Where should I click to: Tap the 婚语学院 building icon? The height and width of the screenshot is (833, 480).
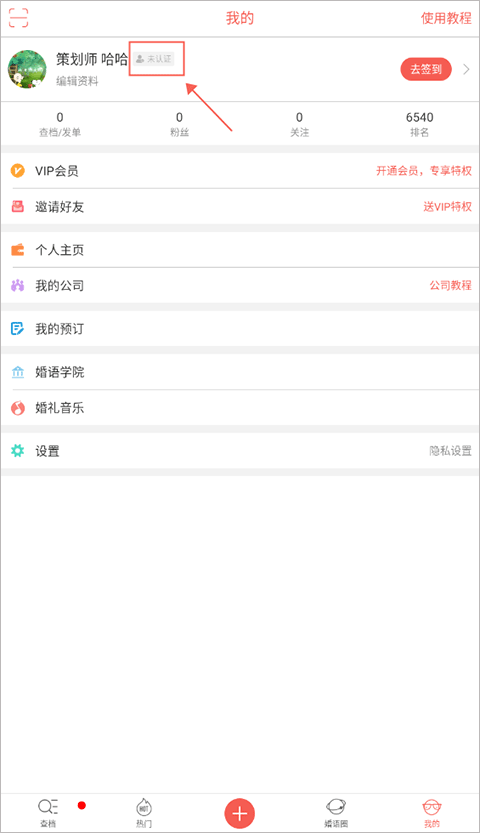18,372
